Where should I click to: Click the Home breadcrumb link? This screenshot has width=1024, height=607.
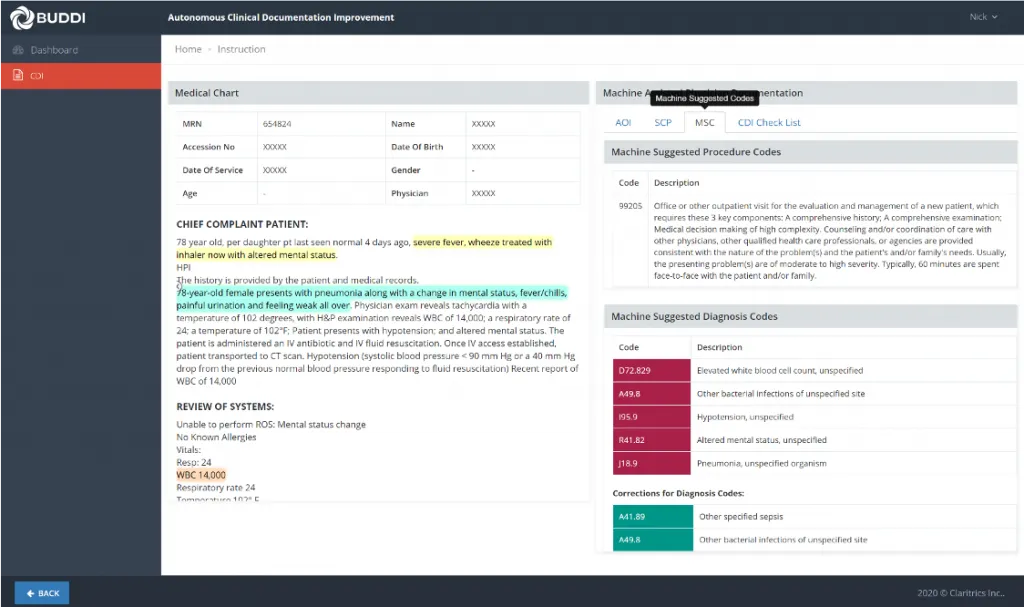coord(188,49)
